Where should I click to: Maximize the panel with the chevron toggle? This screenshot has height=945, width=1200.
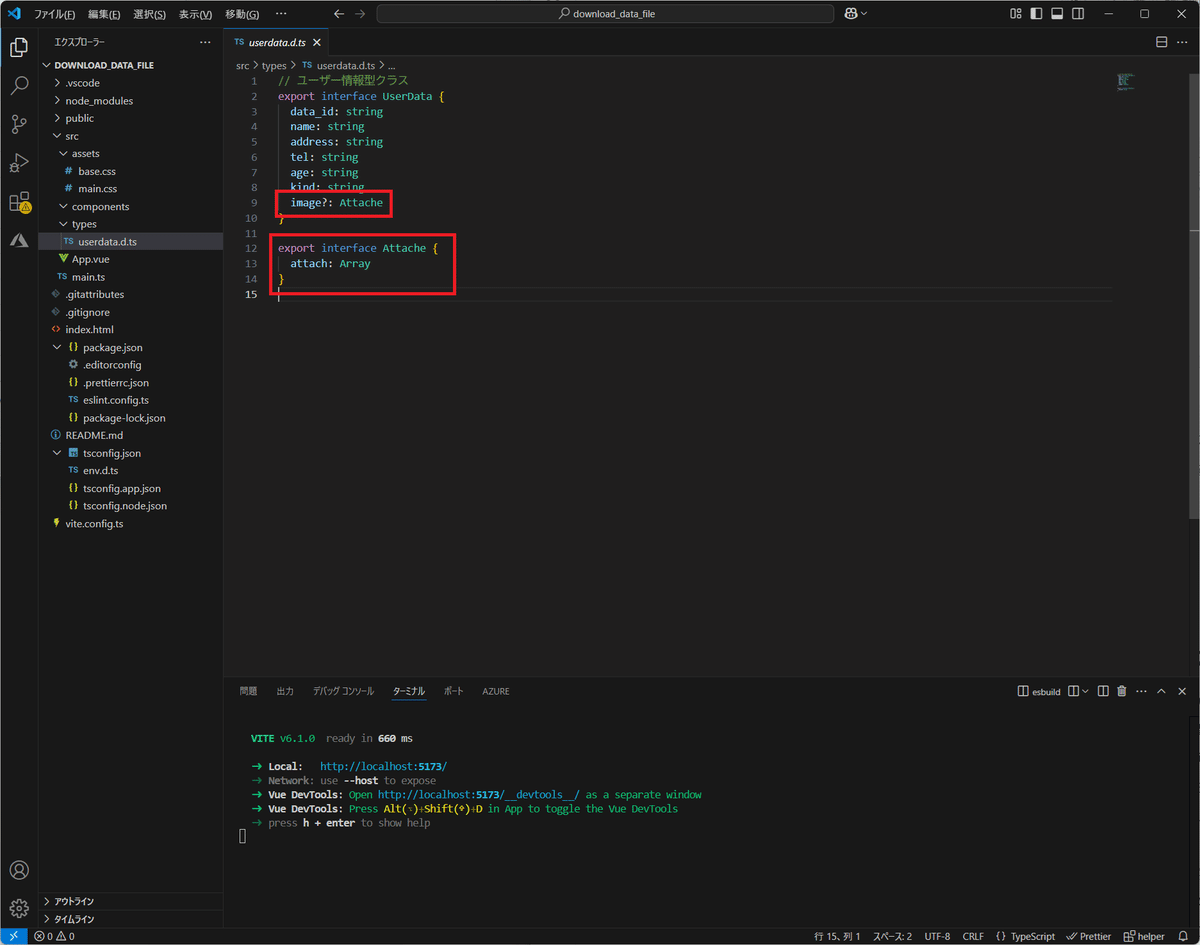tap(1161, 690)
